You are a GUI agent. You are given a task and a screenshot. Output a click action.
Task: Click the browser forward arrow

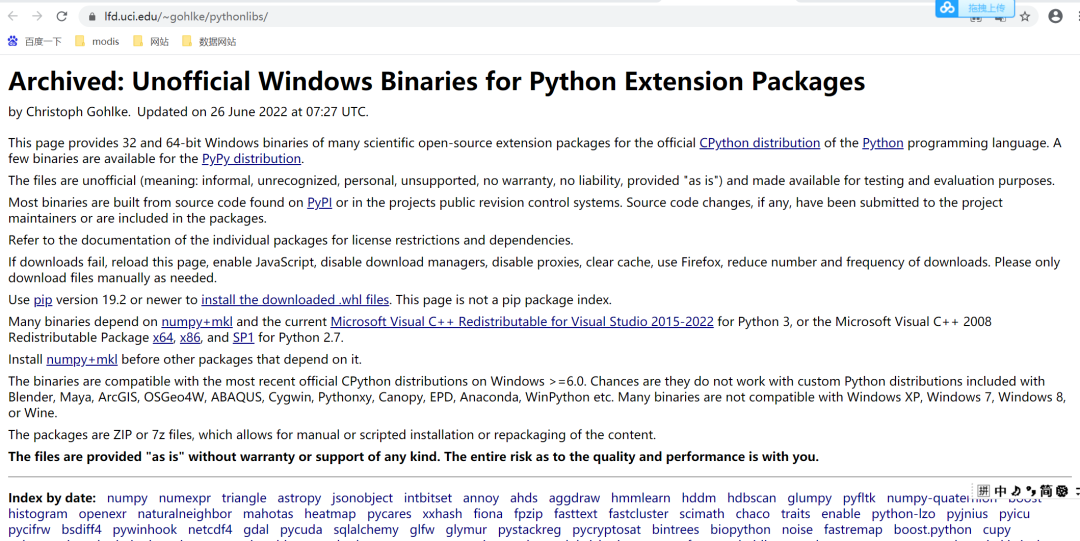tap(37, 16)
